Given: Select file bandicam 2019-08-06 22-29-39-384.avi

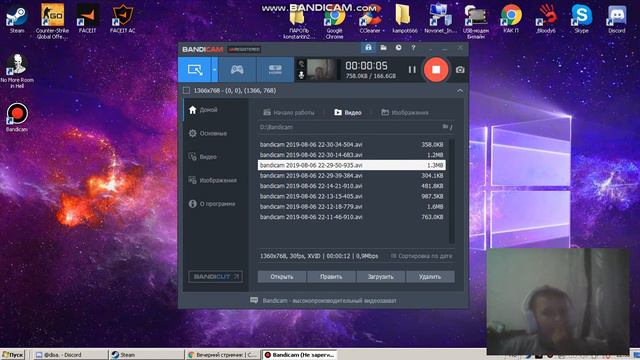Looking at the screenshot, I should click(x=351, y=176).
